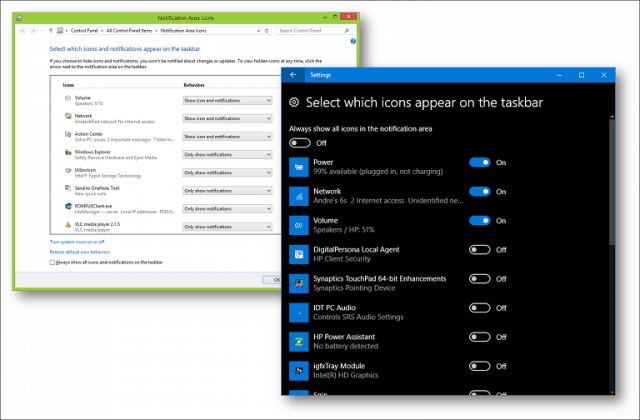Click the Network icon in Control Panel list

pos(68,116)
